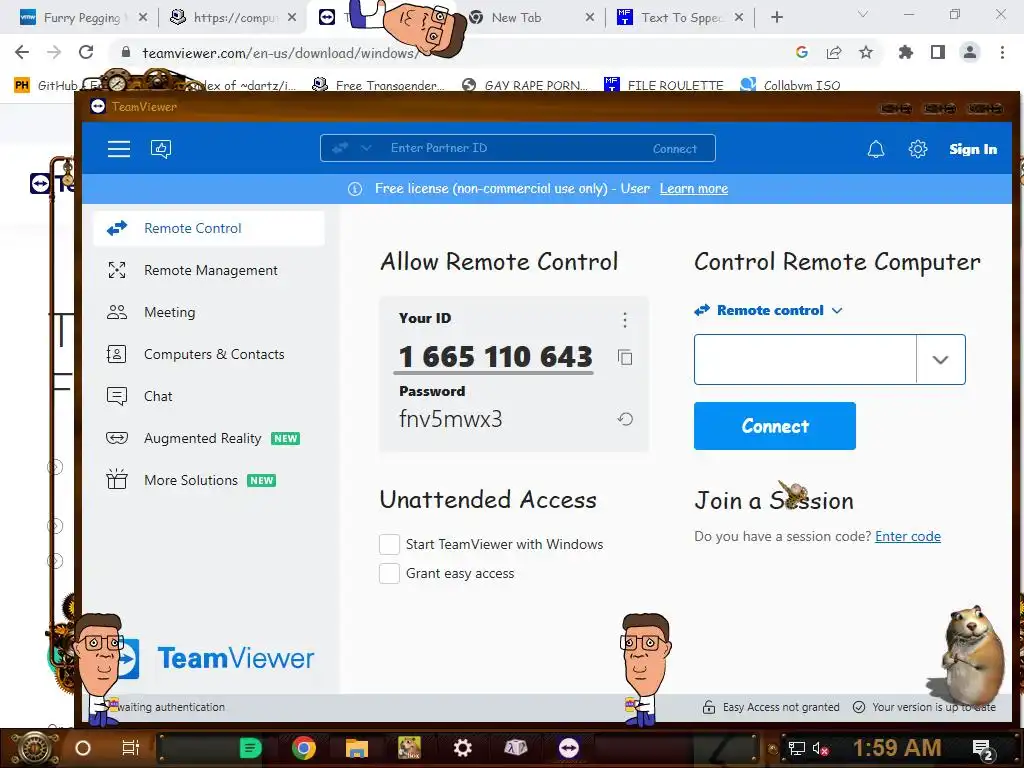
Task: Click the Computers & Contacts icon
Action: [116, 354]
